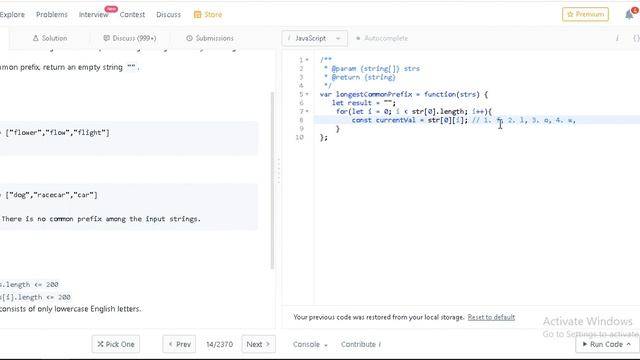This screenshot has width=640, height=360.
Task: Open the Contest page
Action: pyautogui.click(x=132, y=14)
